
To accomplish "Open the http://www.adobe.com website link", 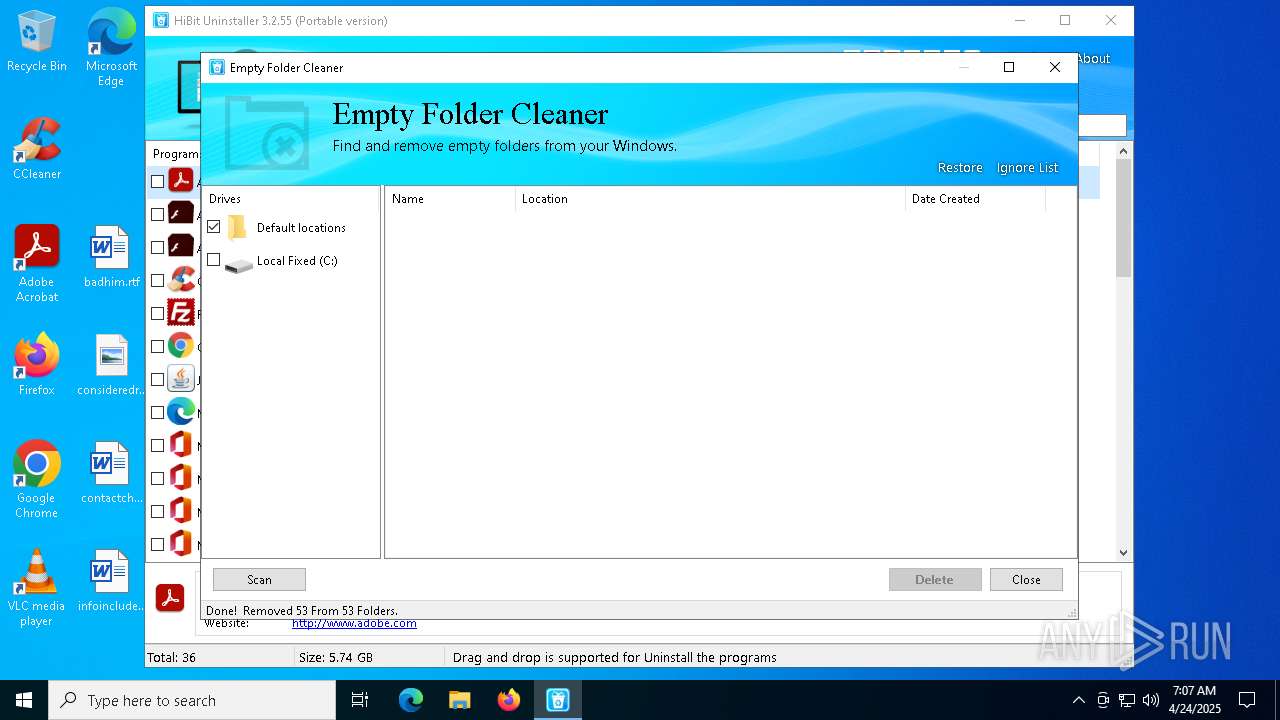I will pyautogui.click(x=354, y=624).
